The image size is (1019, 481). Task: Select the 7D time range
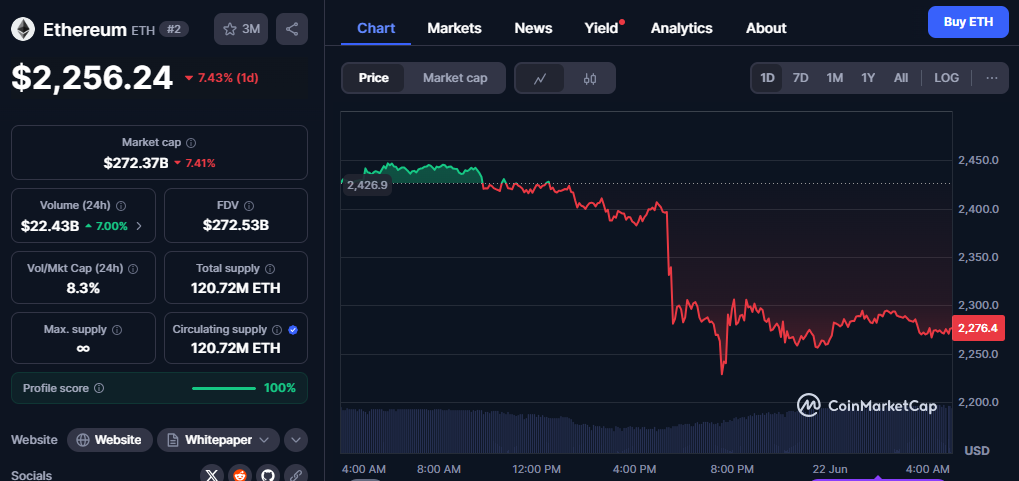tap(801, 78)
